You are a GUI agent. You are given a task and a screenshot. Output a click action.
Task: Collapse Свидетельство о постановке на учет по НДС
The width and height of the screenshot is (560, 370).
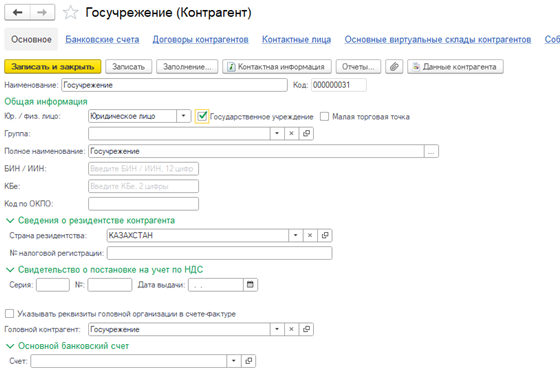(x=10, y=270)
